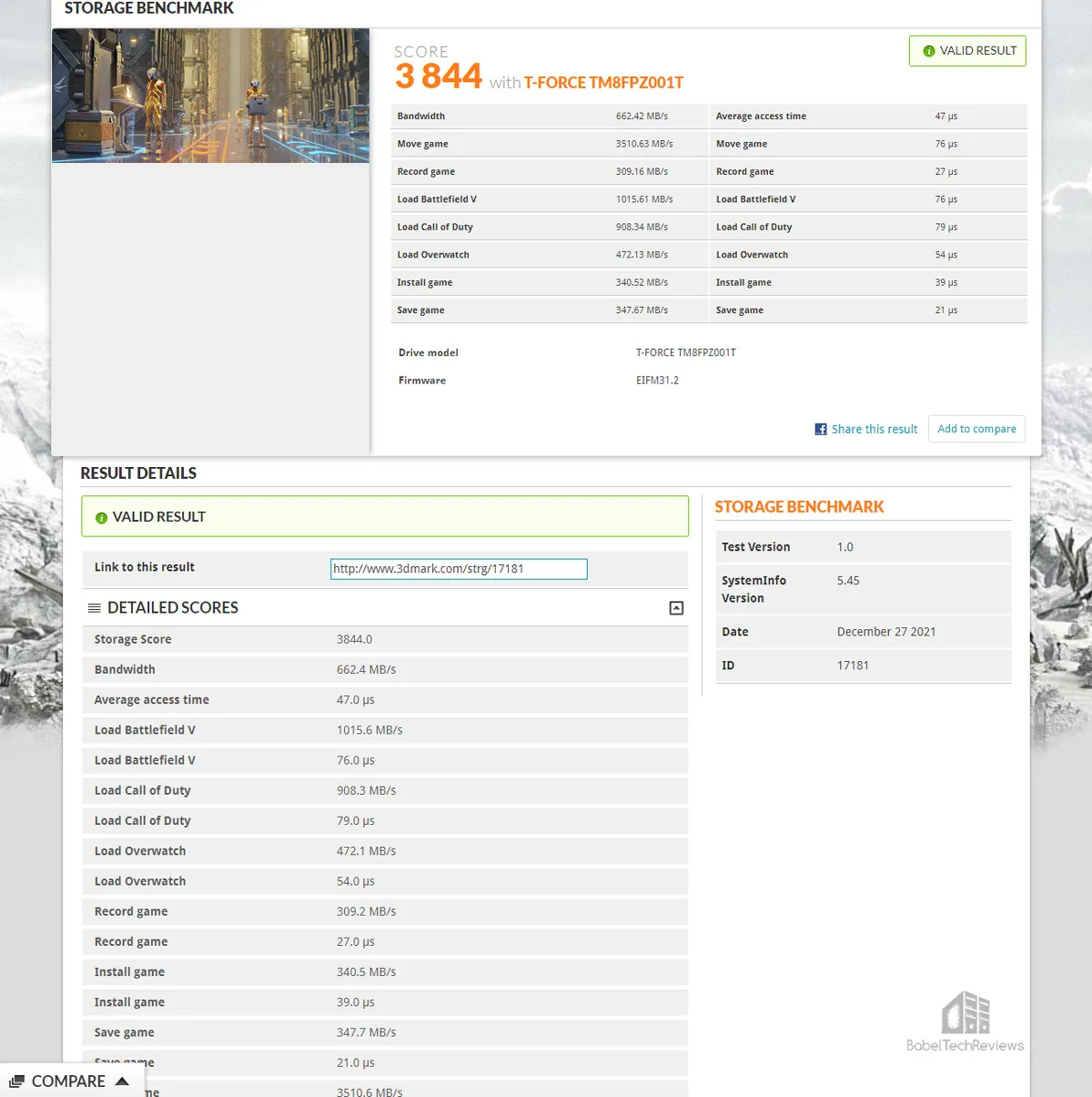This screenshot has width=1092, height=1097.
Task: Click the ID 17181 value
Action: [853, 665]
